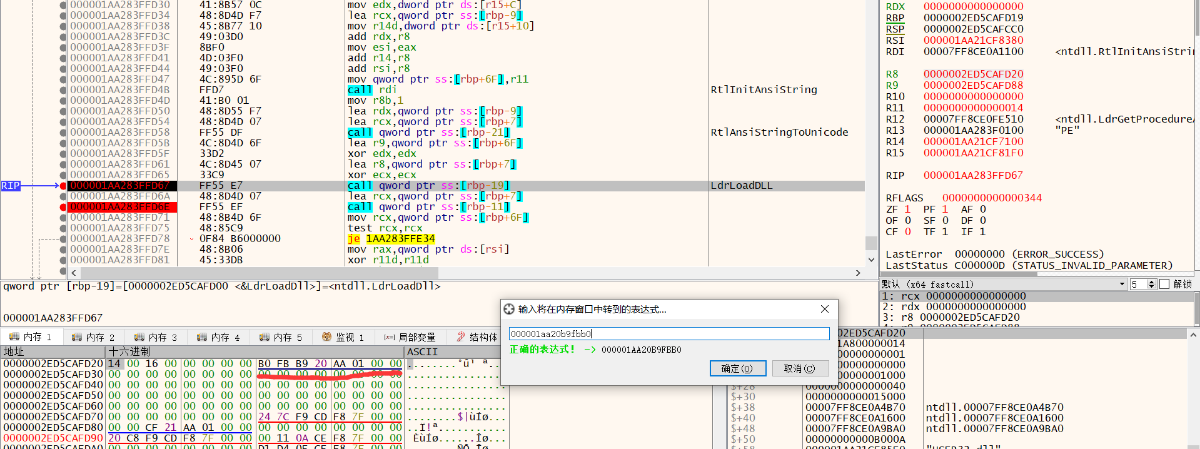
Task: Click the RSP register value 0000002ED5CAFCC0
Action: click(975, 29)
